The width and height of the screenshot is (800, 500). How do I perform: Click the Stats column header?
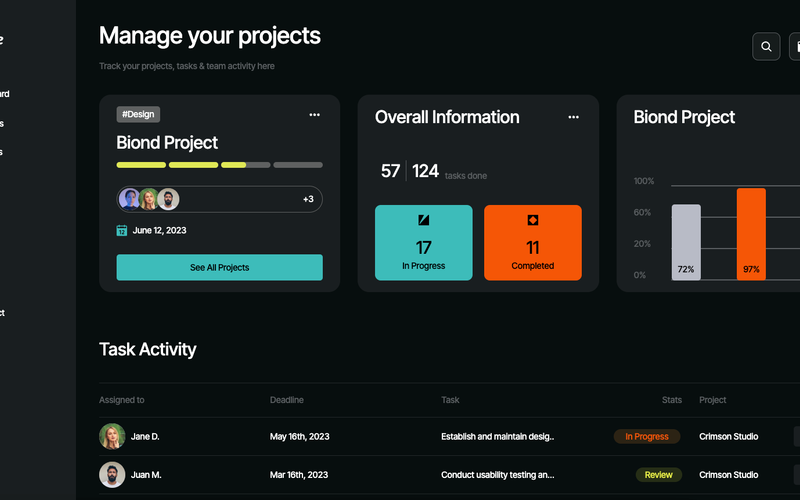point(671,400)
